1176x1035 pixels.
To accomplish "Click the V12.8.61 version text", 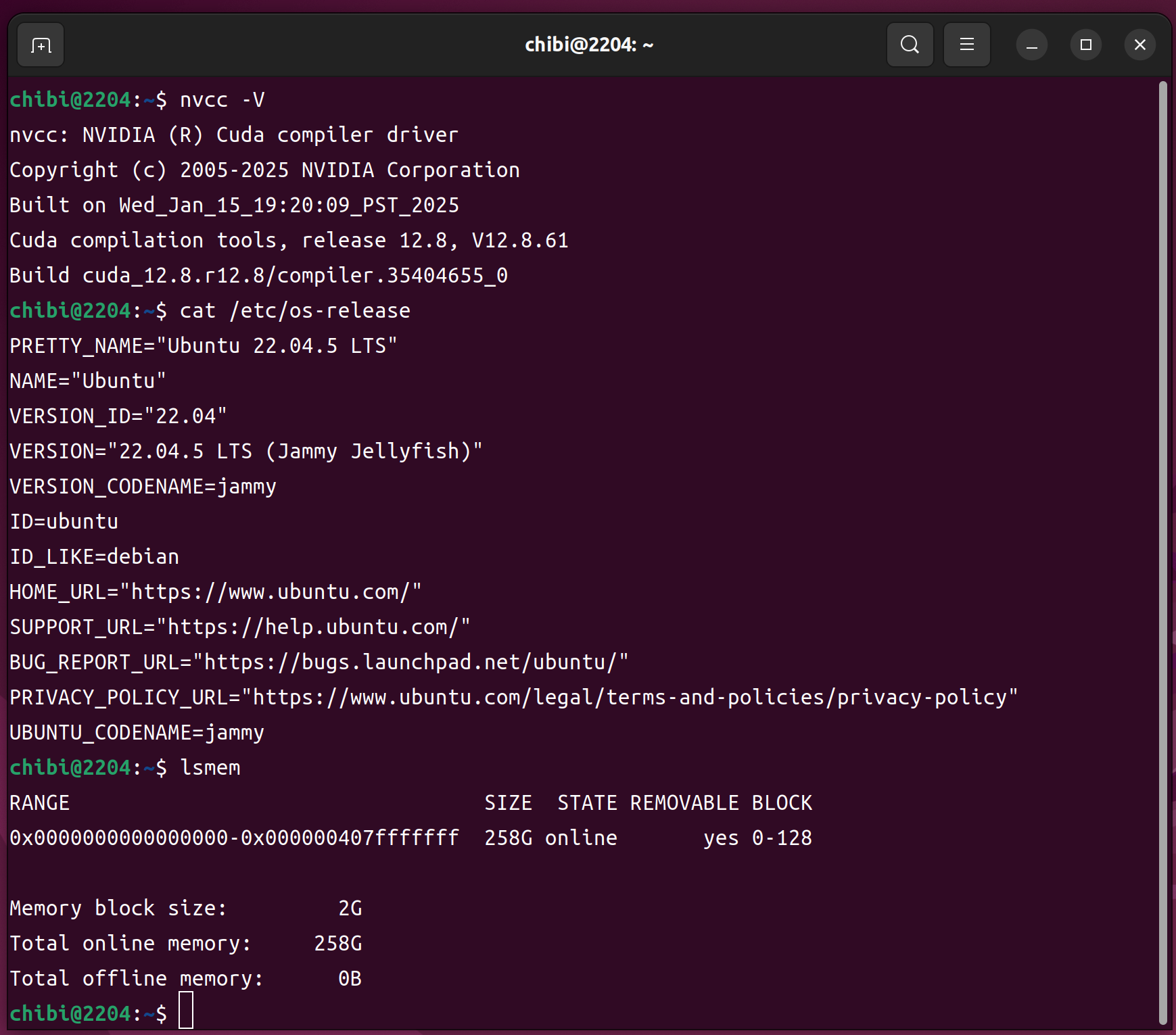I will [519, 241].
